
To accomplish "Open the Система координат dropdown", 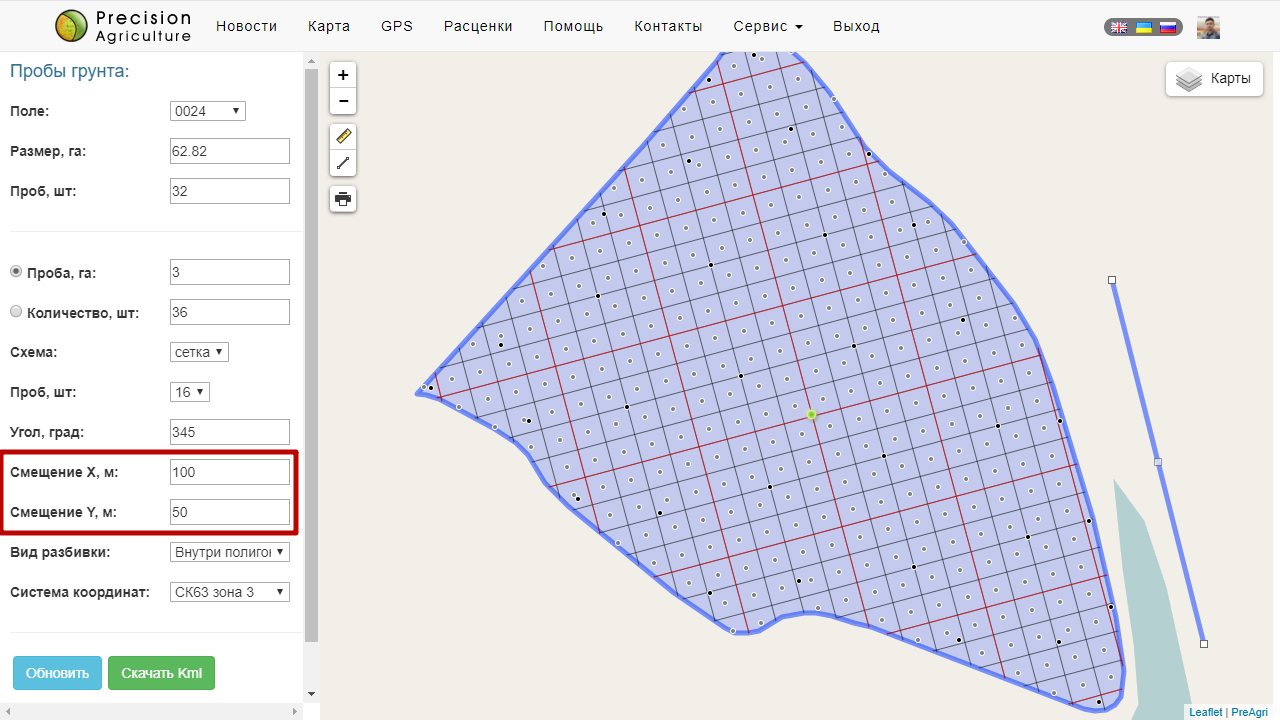I will point(230,592).
